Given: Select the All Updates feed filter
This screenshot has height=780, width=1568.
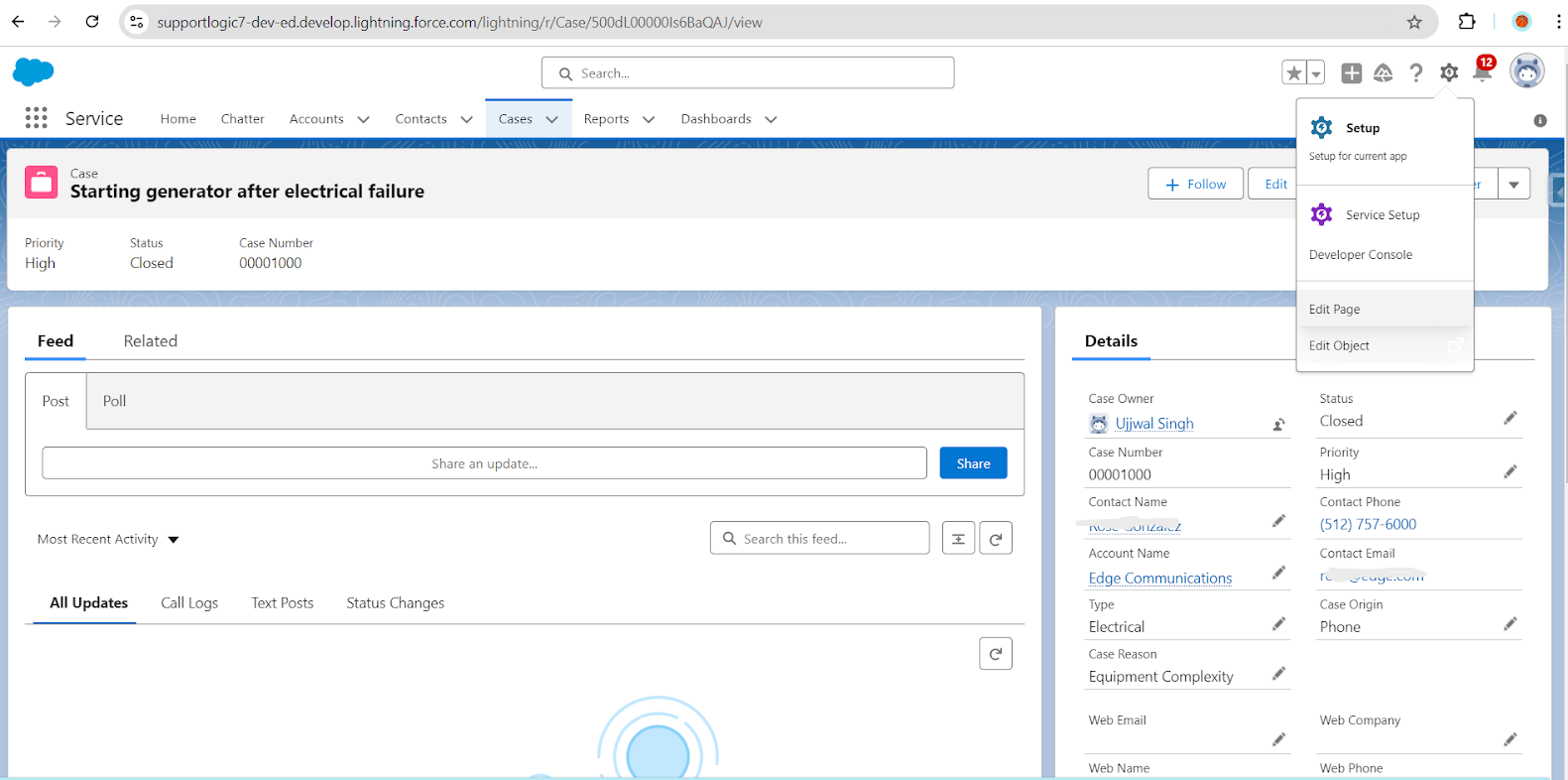Looking at the screenshot, I should coord(88,602).
